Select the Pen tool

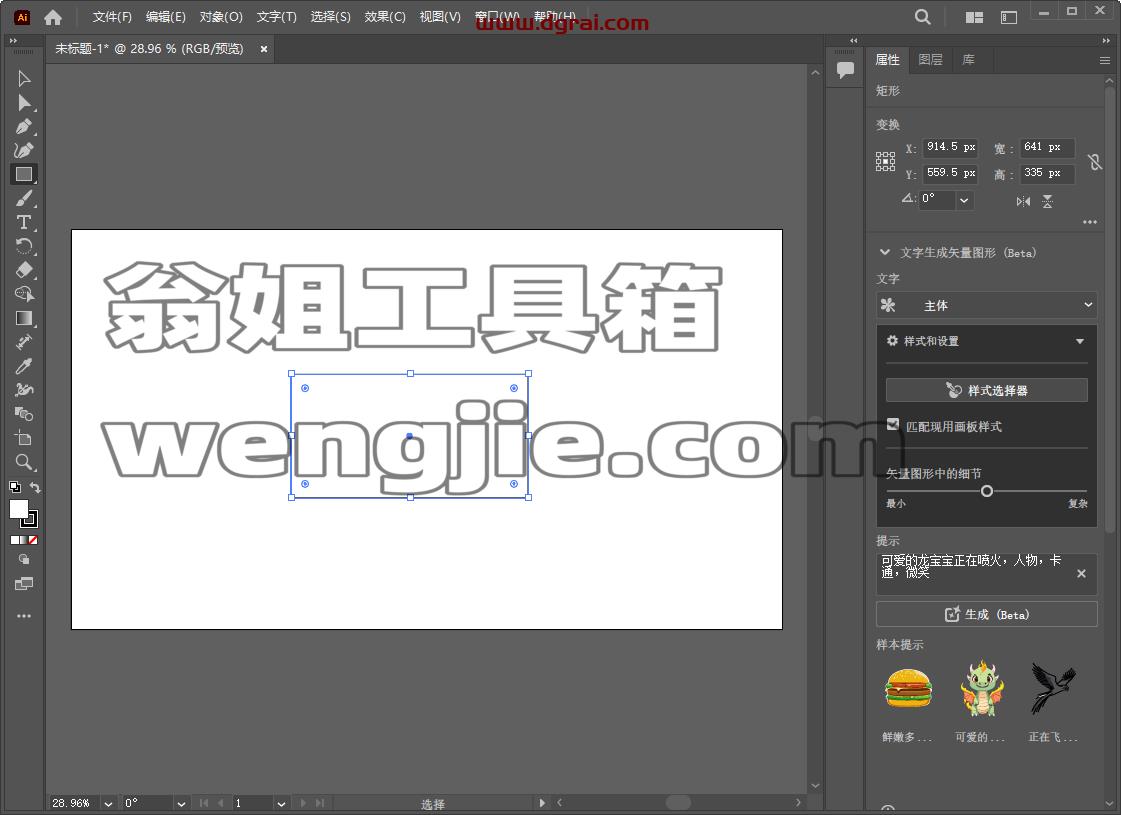(x=24, y=127)
